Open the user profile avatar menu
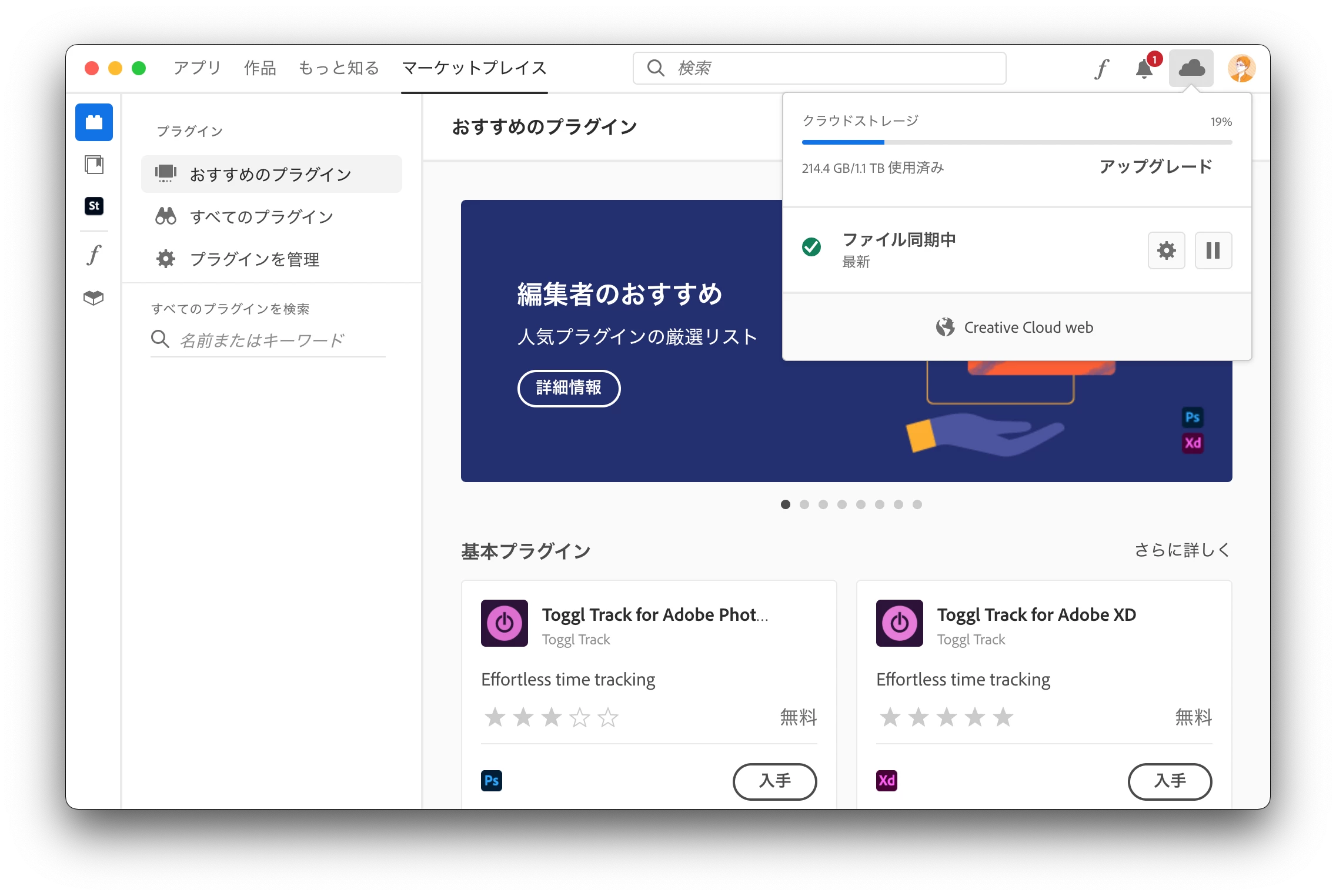Viewport: 1336px width, 896px height. (x=1241, y=69)
